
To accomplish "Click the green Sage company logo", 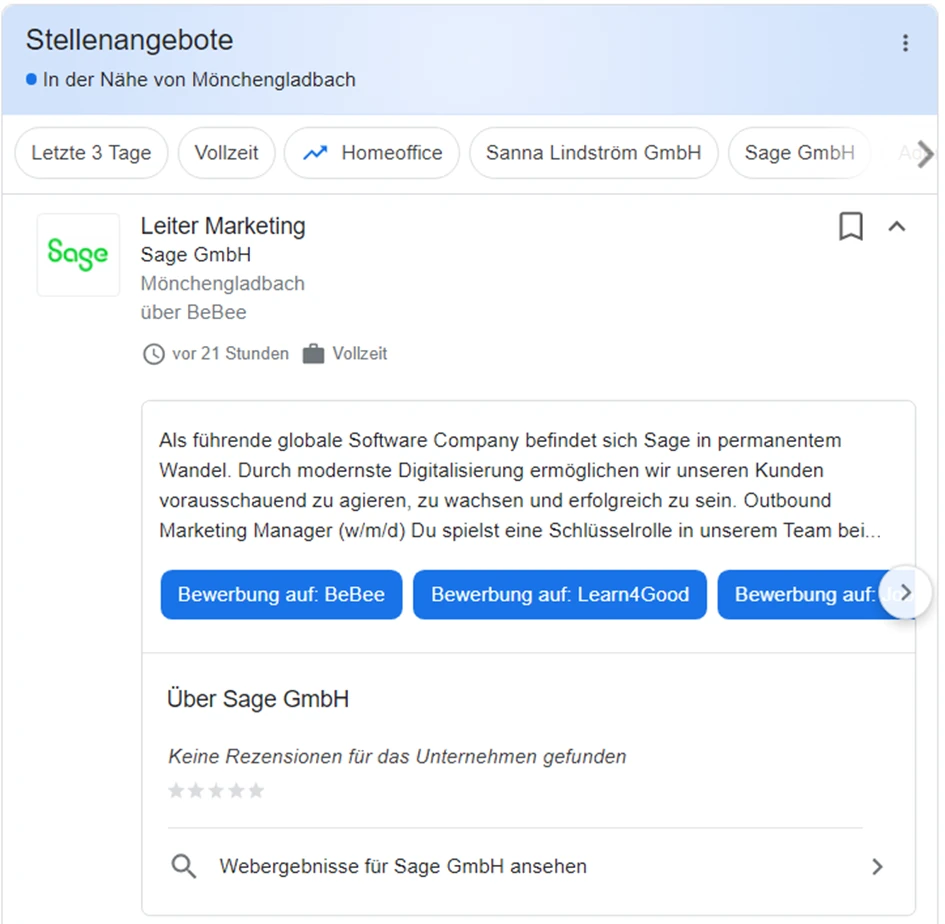I will click(78, 255).
